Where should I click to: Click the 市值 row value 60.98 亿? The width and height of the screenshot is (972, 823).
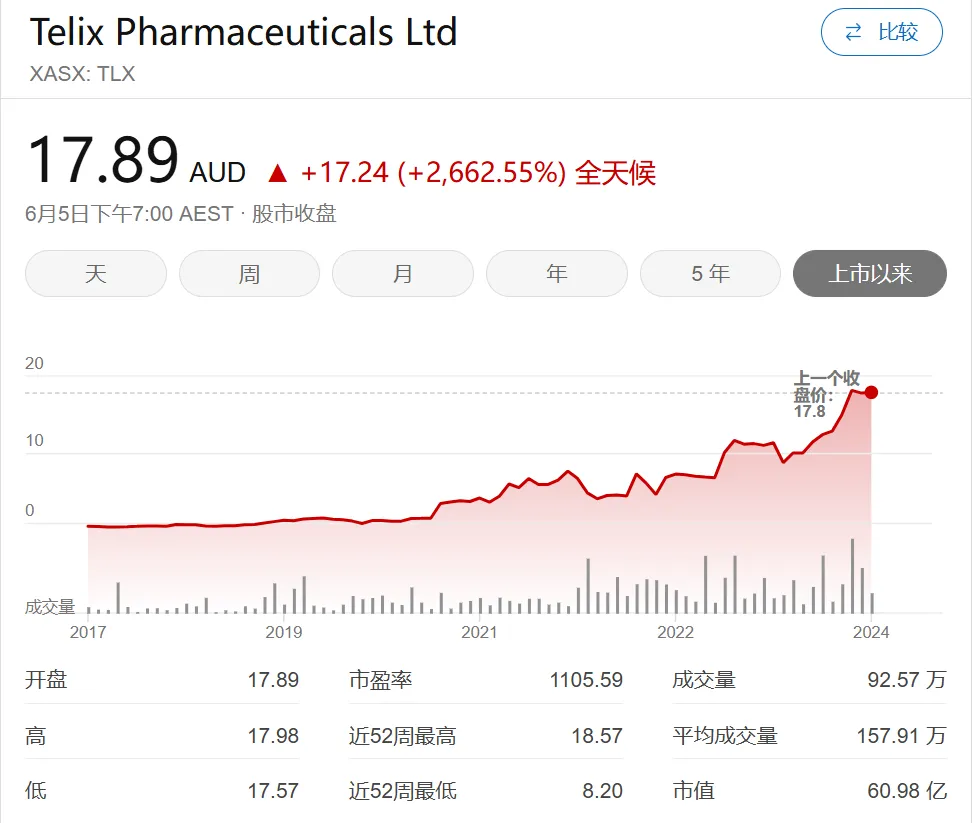click(x=906, y=791)
